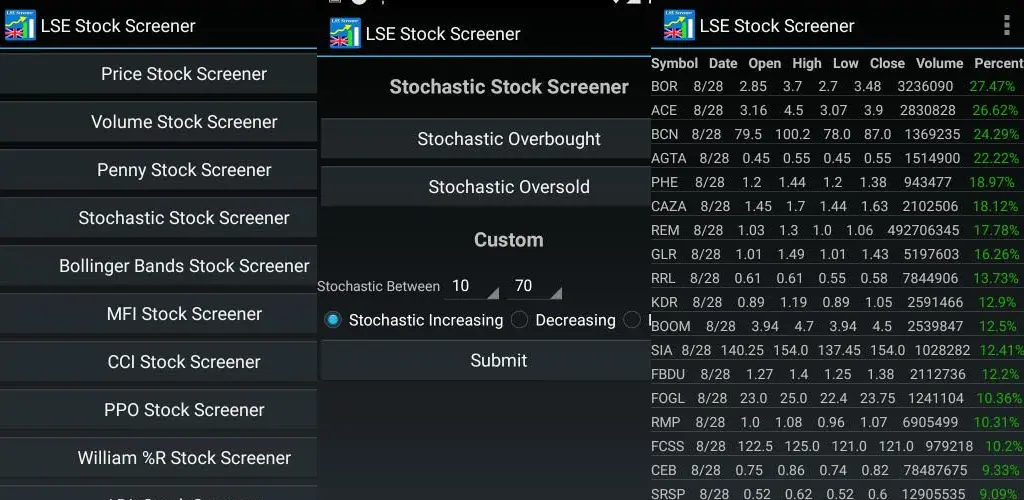Open PPO Stock Screener
Screen dimensions: 1024x500
(158, 410)
